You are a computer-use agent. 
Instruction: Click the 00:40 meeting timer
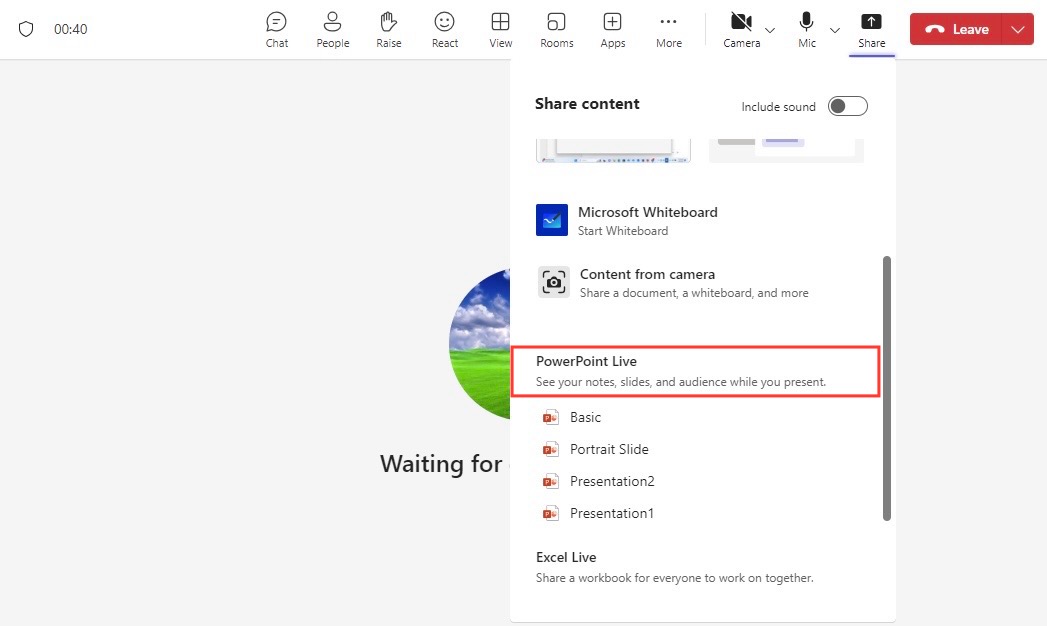pyautogui.click(x=70, y=29)
